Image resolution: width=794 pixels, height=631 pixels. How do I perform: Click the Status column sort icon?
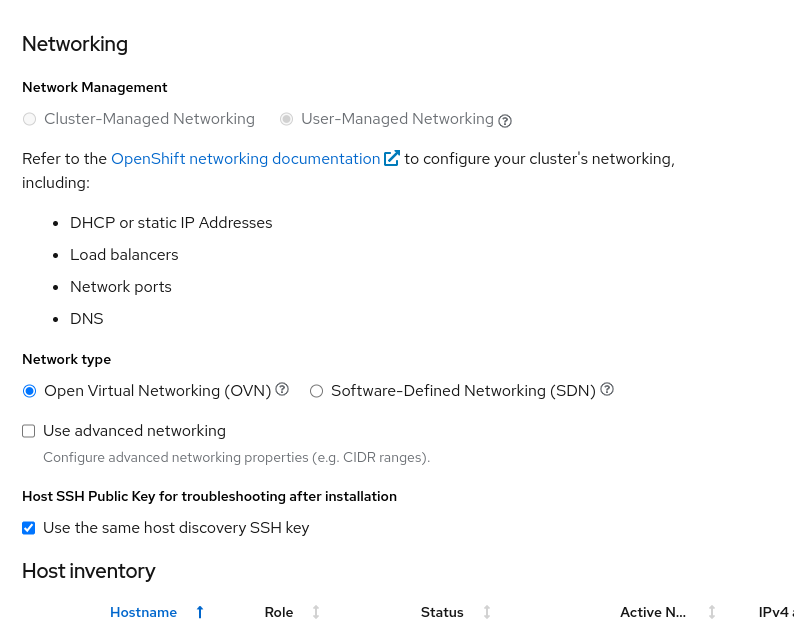pos(487,612)
